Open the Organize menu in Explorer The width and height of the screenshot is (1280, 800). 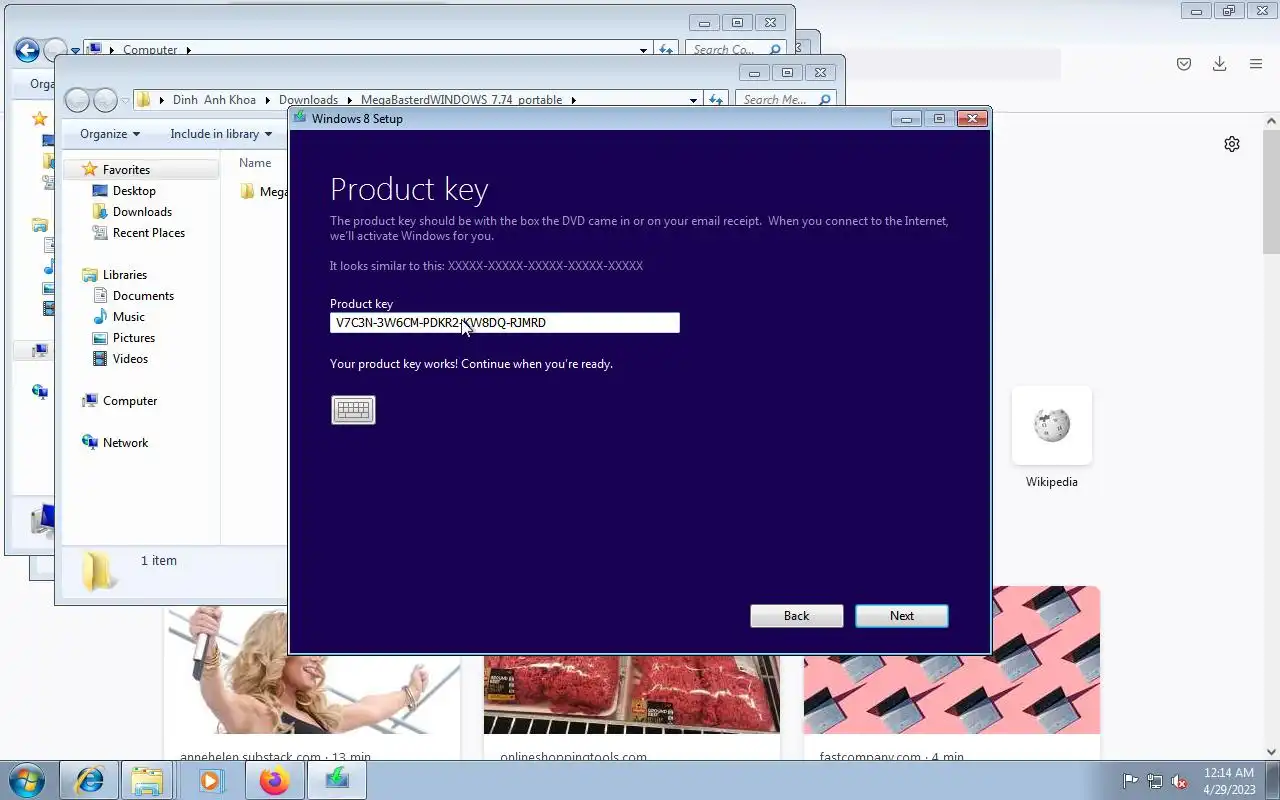[110, 134]
